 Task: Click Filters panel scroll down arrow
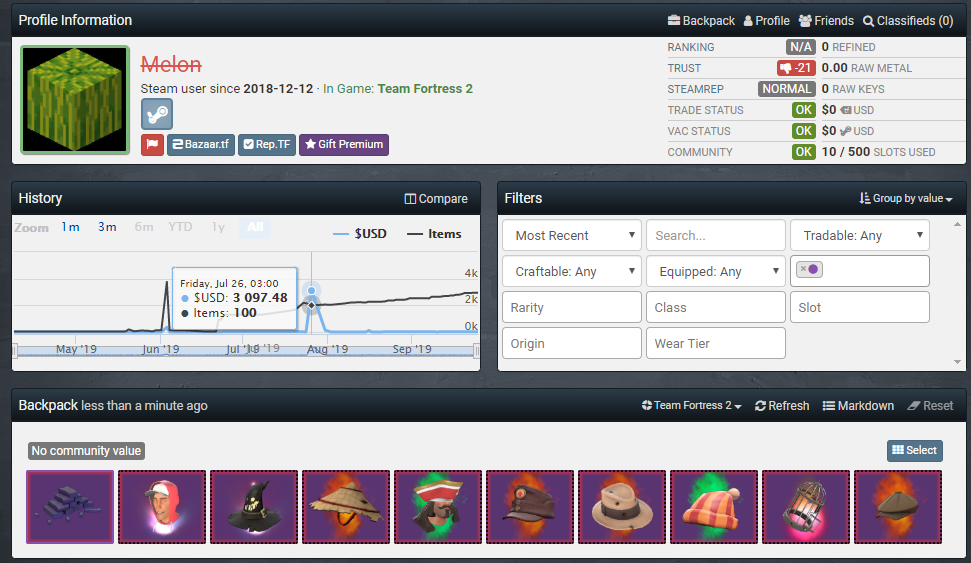pyautogui.click(x=957, y=362)
